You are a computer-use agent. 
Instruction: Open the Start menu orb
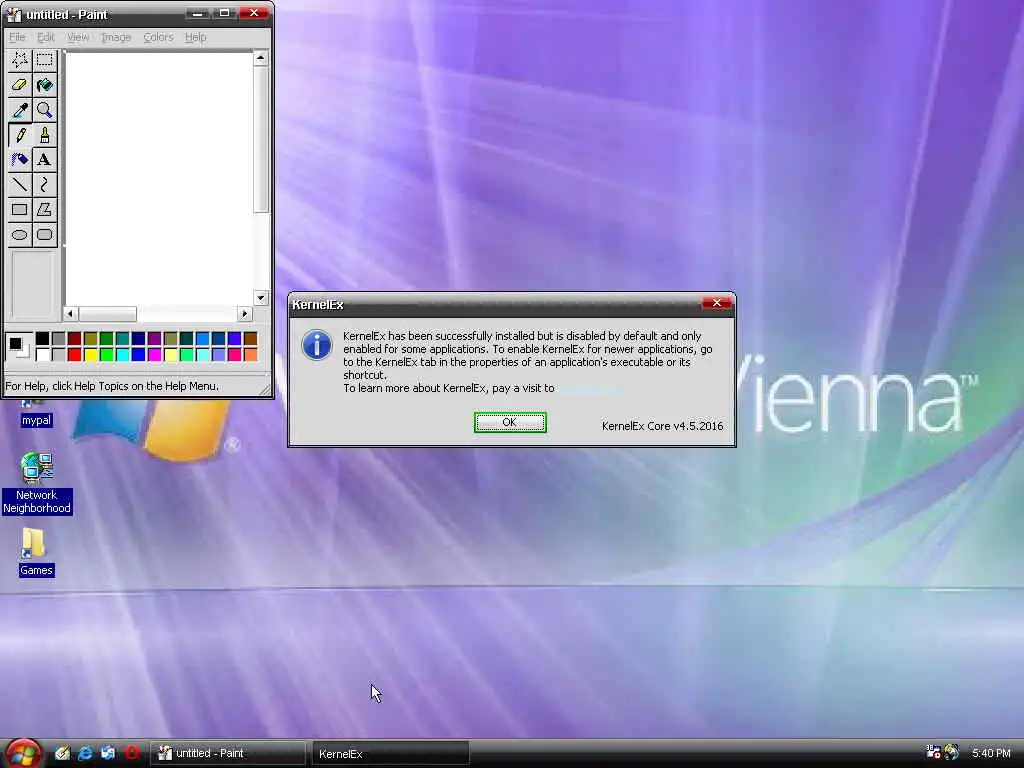(x=24, y=754)
